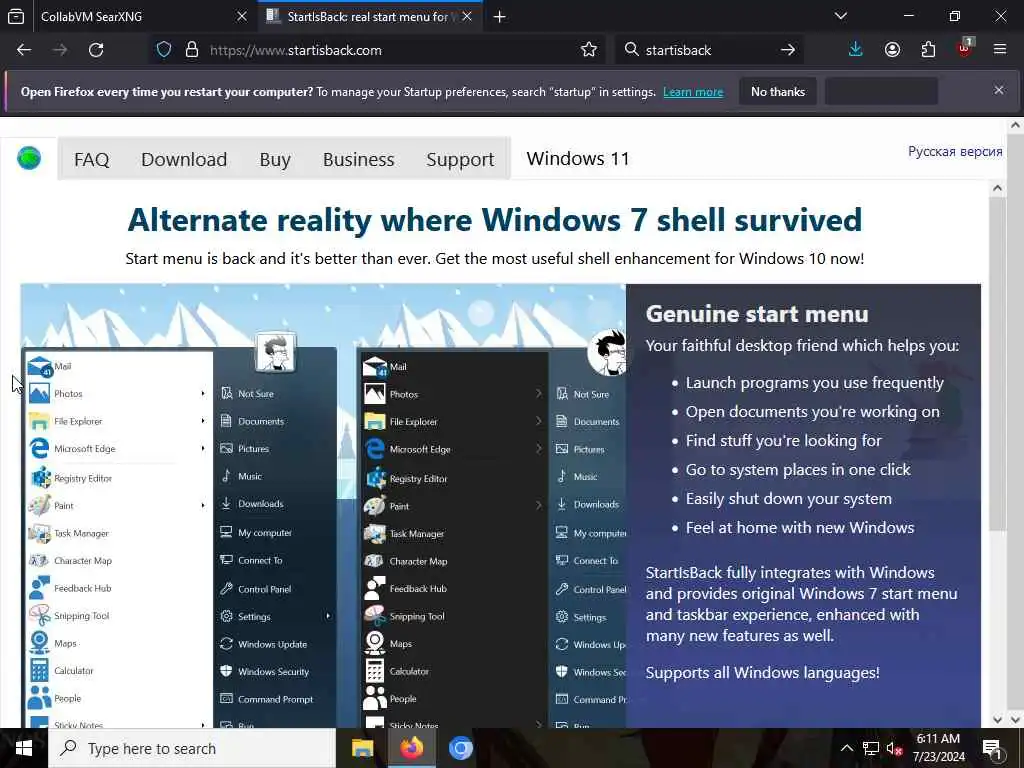Dismiss the startup notification bar
This screenshot has width=1024, height=768.
click(999, 90)
